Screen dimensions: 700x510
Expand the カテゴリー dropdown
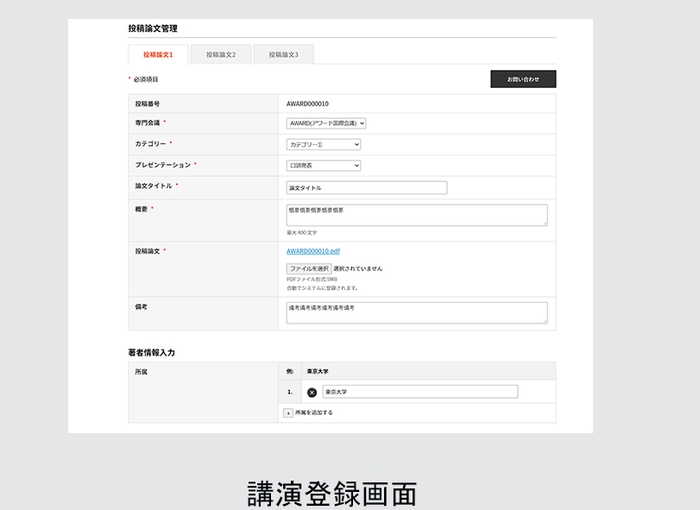point(323,145)
